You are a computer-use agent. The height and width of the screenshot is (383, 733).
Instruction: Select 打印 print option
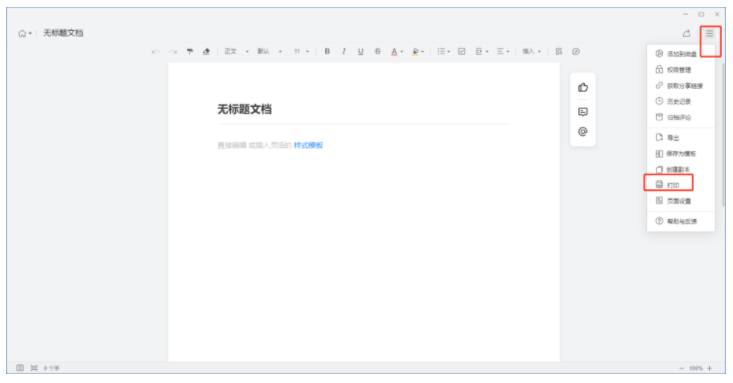681,185
